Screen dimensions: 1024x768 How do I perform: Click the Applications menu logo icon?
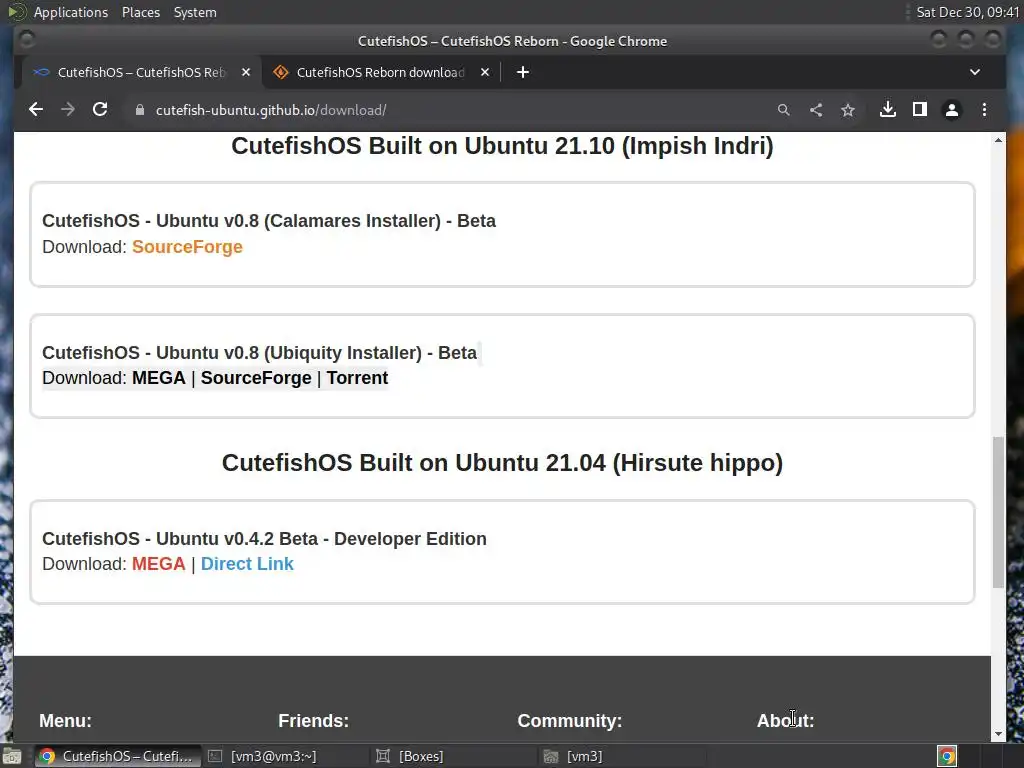[16, 12]
